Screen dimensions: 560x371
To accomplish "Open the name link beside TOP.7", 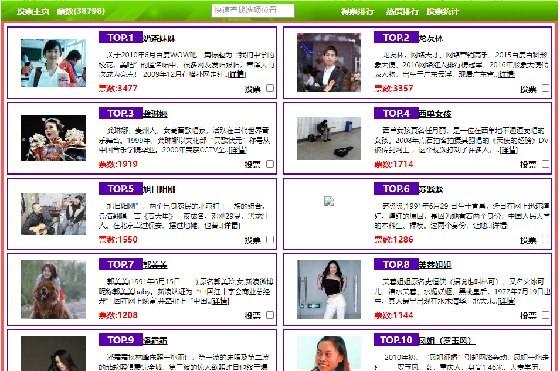I will (x=155, y=265).
